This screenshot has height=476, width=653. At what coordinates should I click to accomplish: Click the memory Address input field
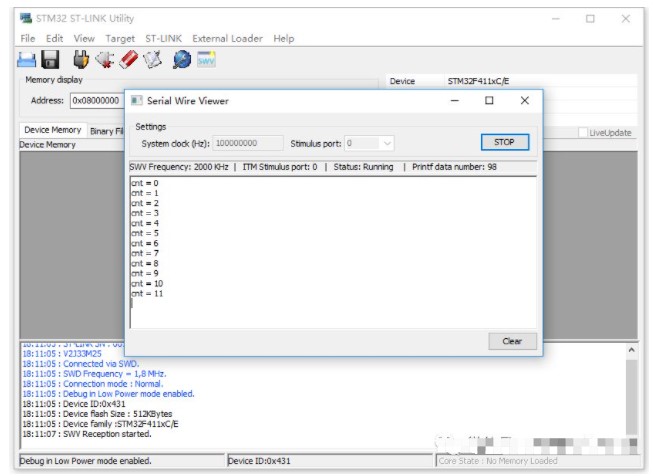coord(97,100)
